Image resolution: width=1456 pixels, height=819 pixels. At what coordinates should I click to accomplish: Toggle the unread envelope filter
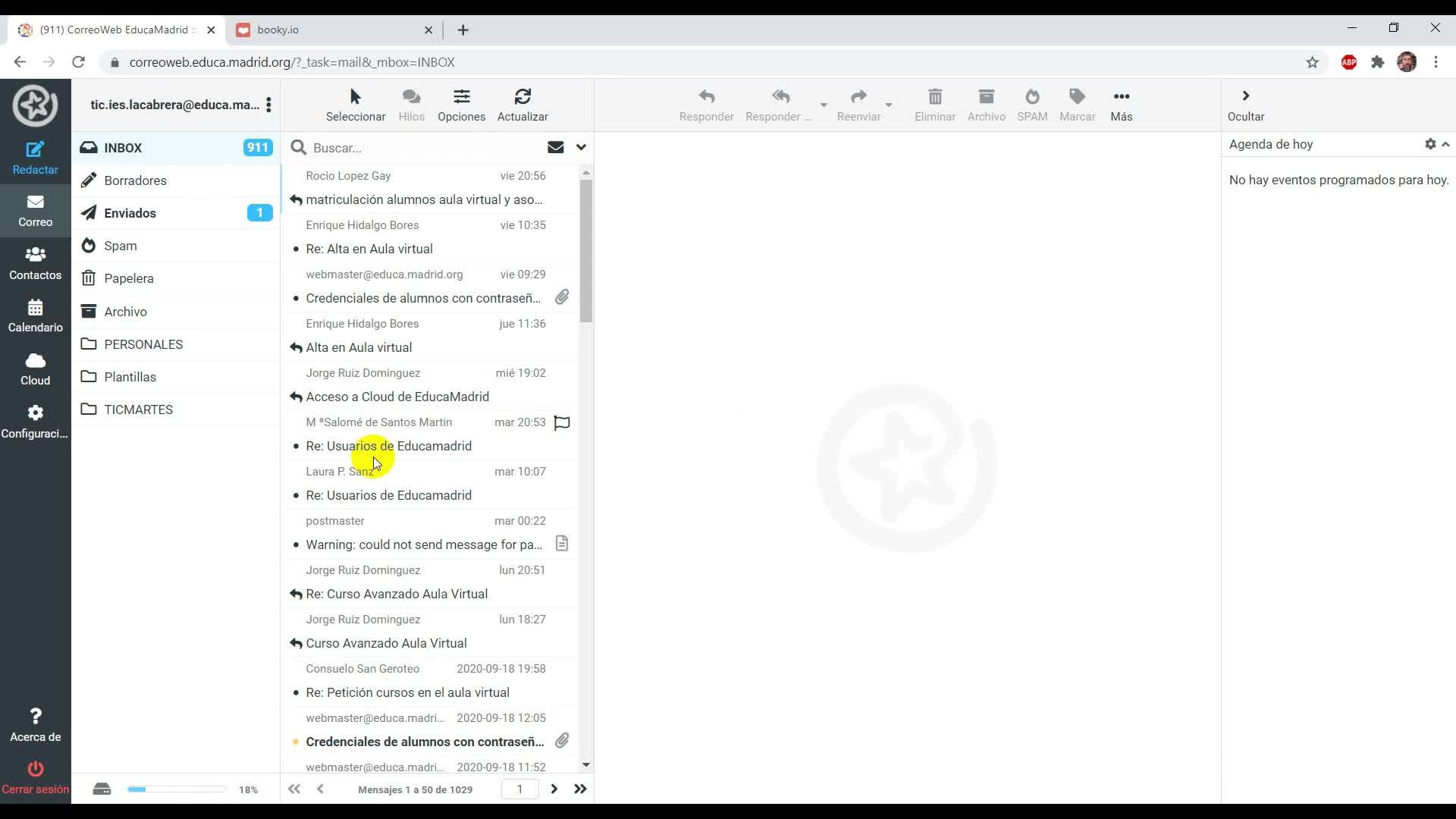555,147
